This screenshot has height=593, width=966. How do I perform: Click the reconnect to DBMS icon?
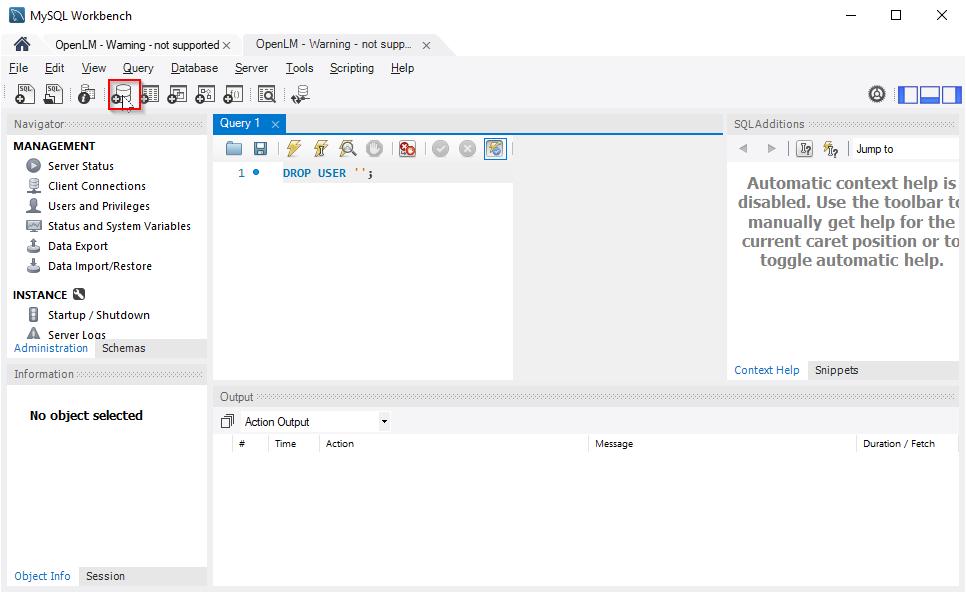coord(300,95)
